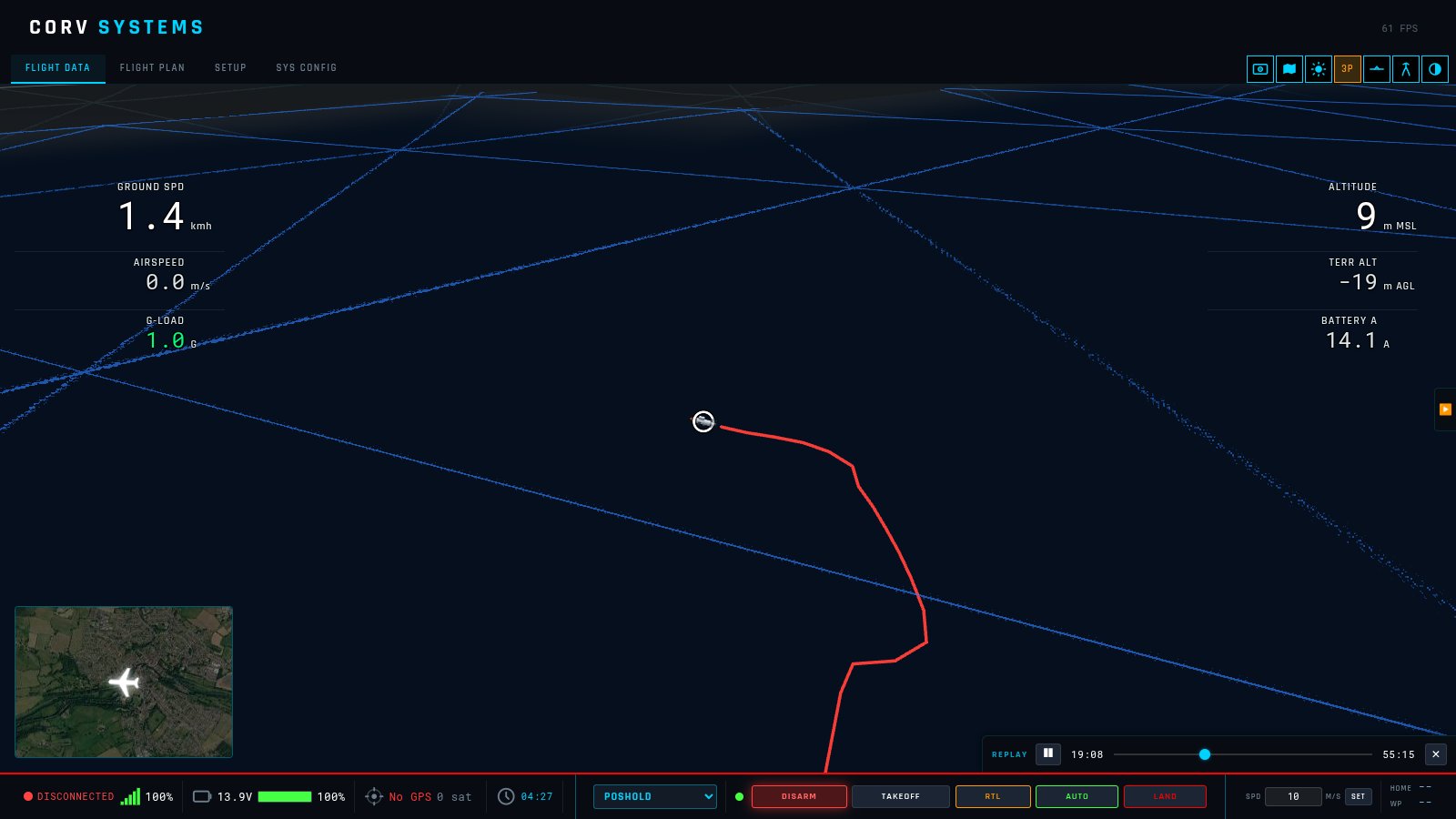Viewport: 1456px width, 819px height.
Task: Click the TAKEOFF button
Action: [x=900, y=796]
